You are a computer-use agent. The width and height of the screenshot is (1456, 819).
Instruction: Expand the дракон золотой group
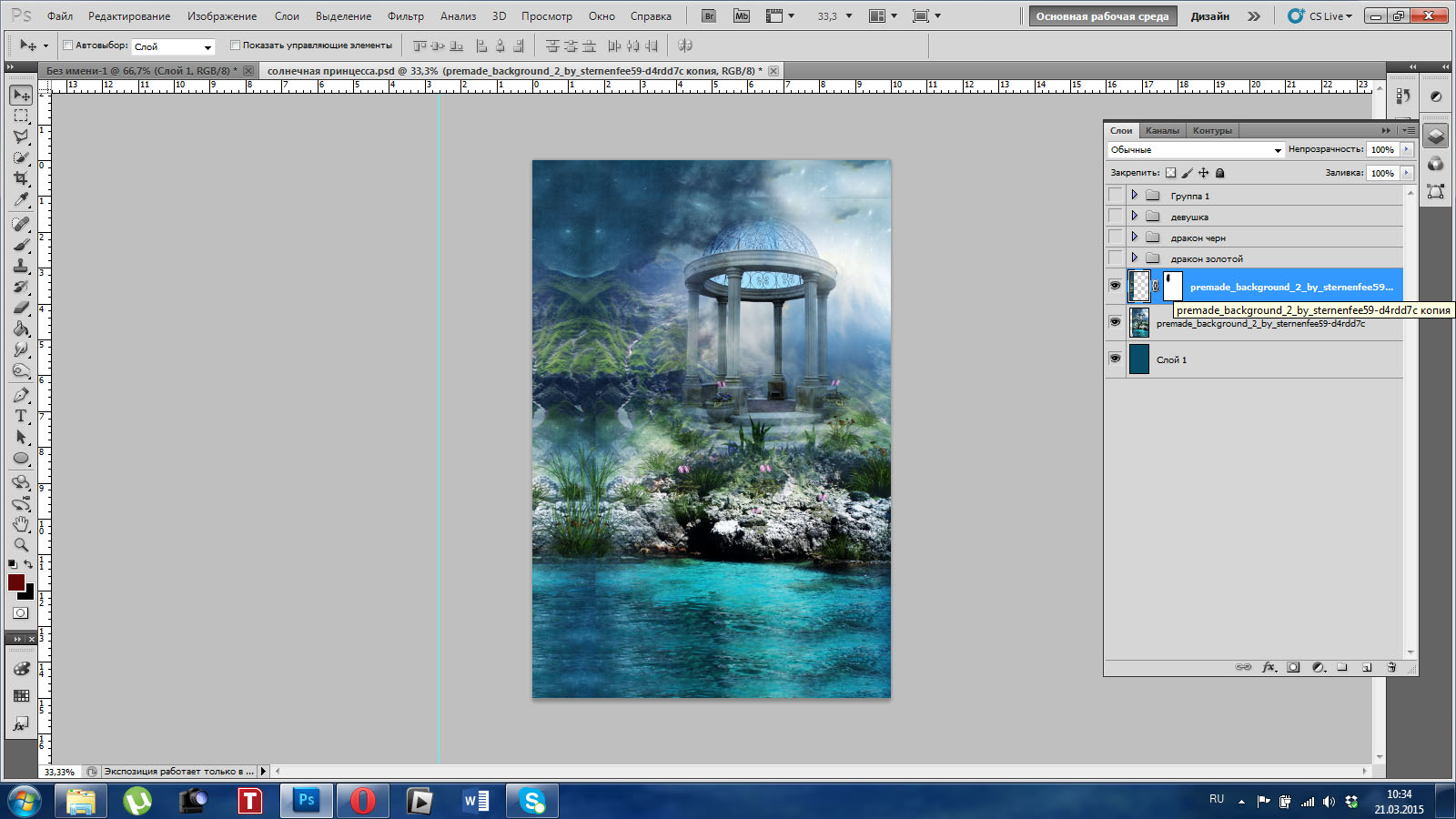[1134, 258]
